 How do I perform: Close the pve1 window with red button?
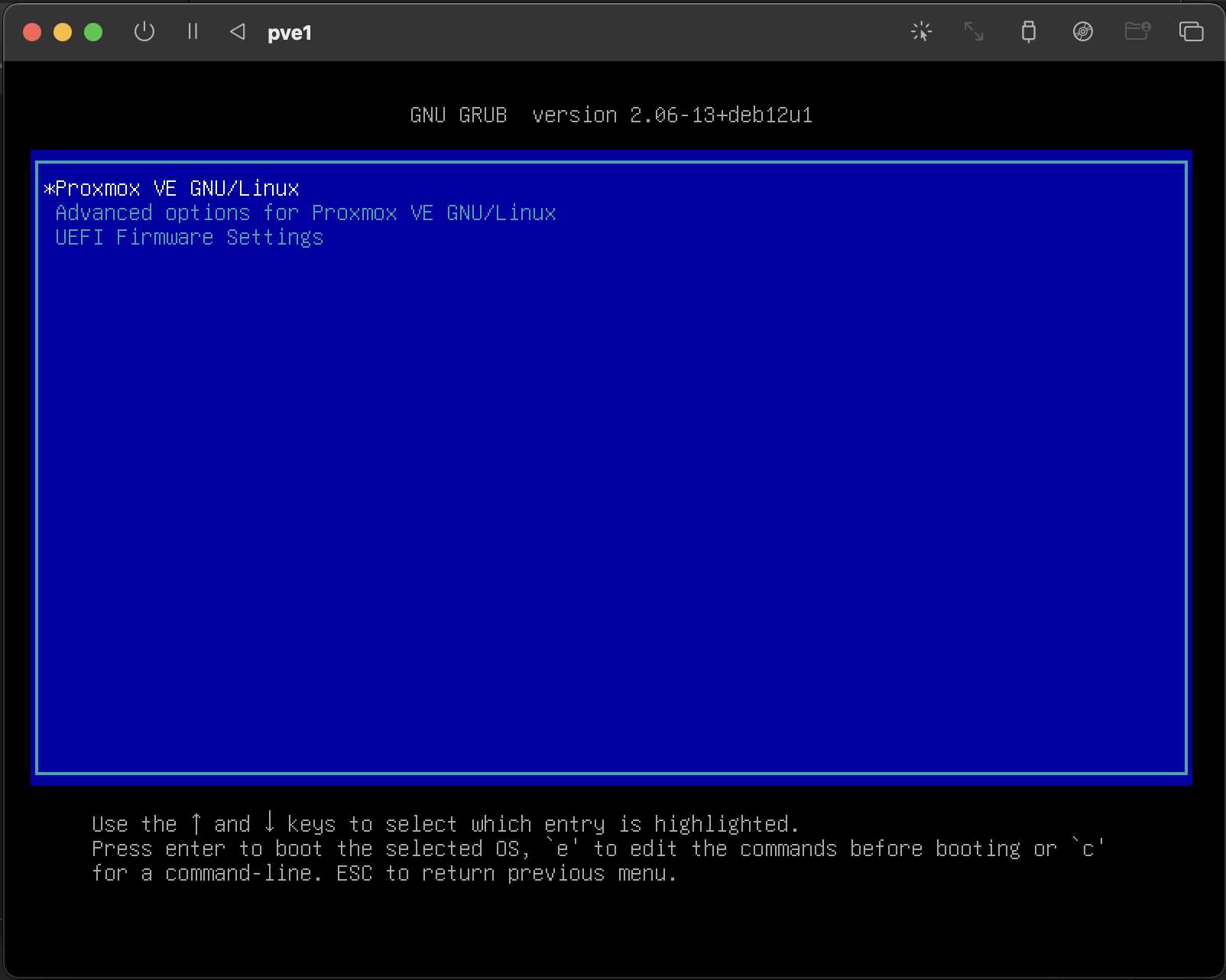point(32,32)
